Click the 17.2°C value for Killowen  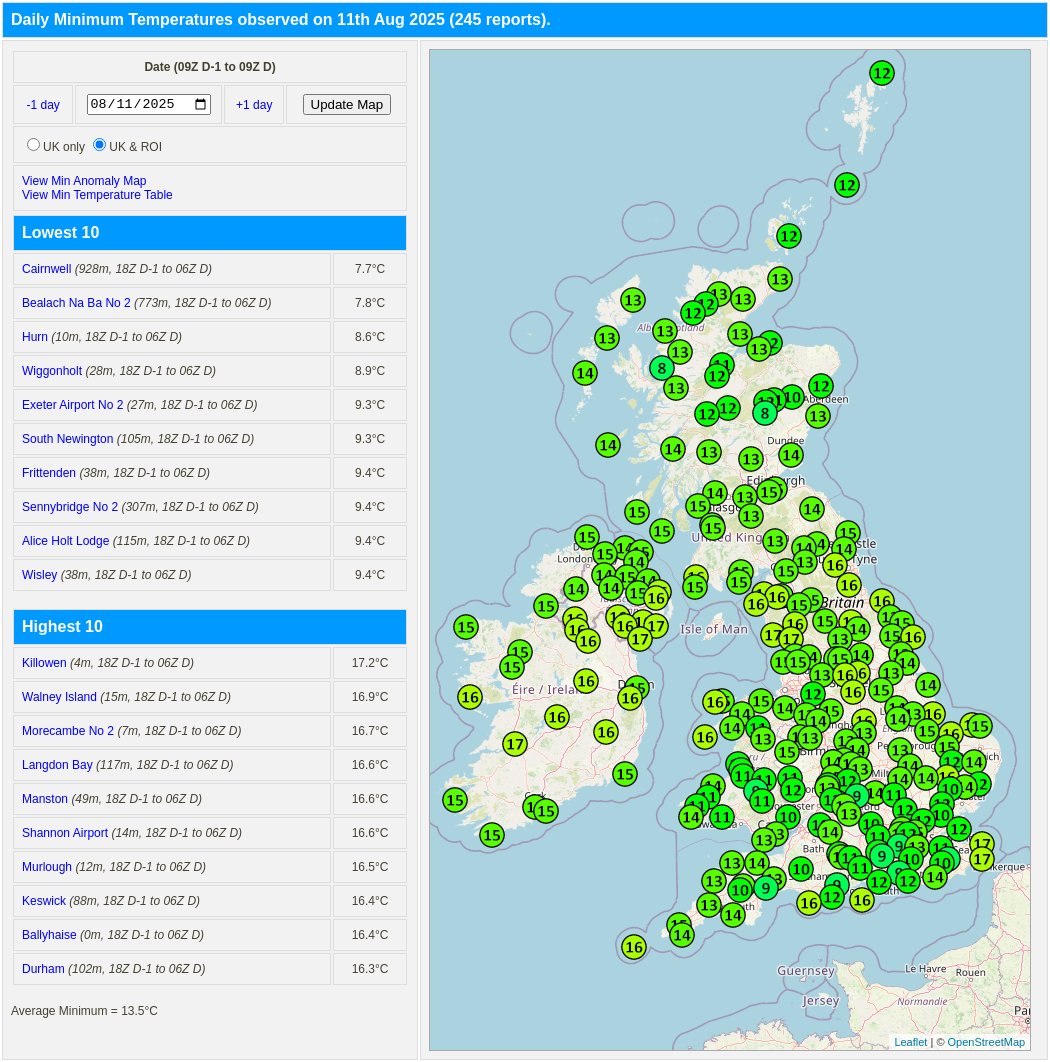click(370, 663)
